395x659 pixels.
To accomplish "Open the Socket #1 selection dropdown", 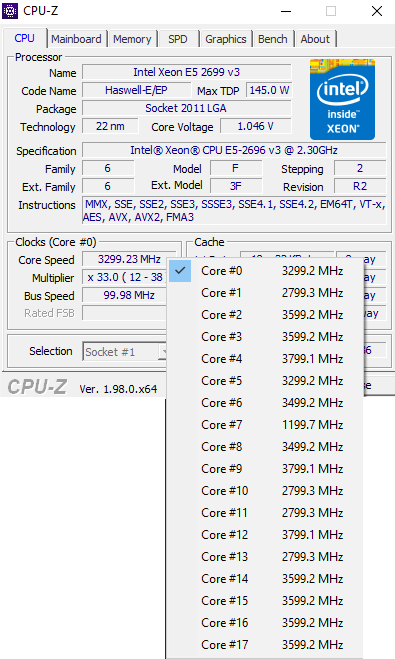I will pos(125,351).
